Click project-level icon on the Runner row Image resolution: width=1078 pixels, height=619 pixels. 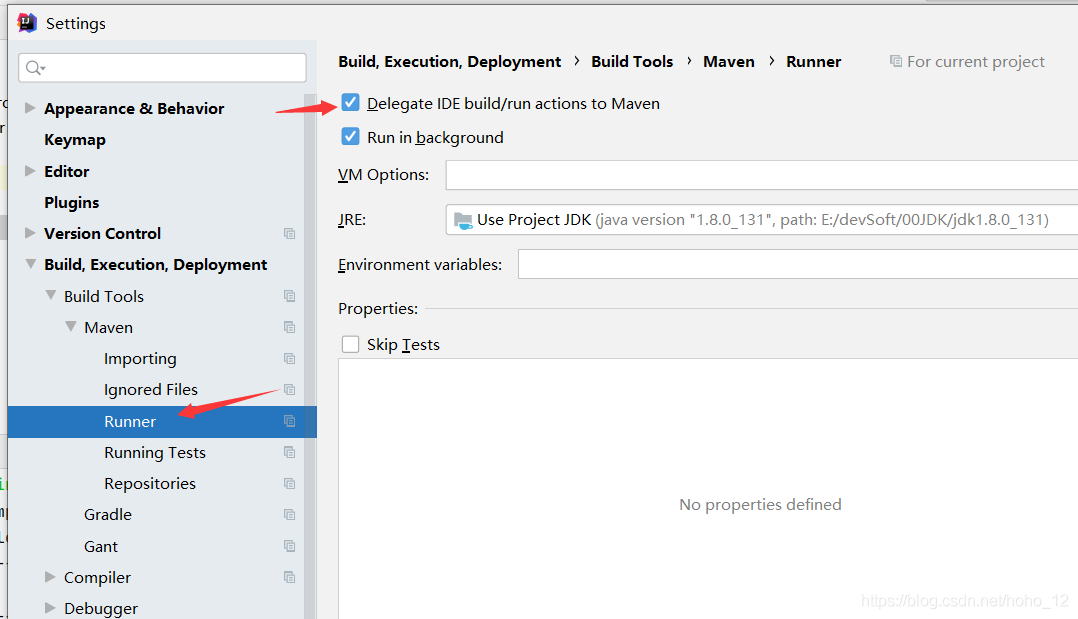click(x=289, y=421)
